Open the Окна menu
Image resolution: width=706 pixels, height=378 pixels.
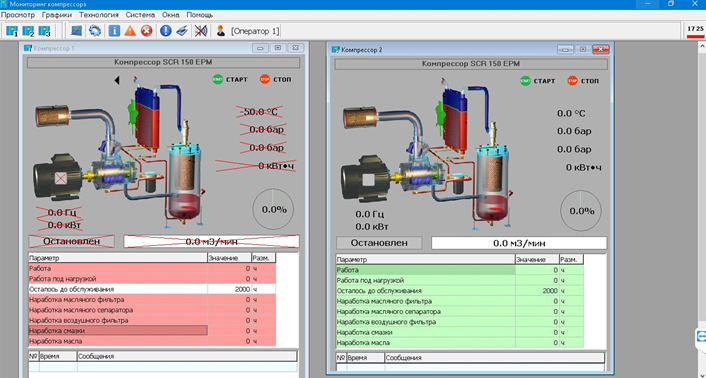tap(171, 15)
